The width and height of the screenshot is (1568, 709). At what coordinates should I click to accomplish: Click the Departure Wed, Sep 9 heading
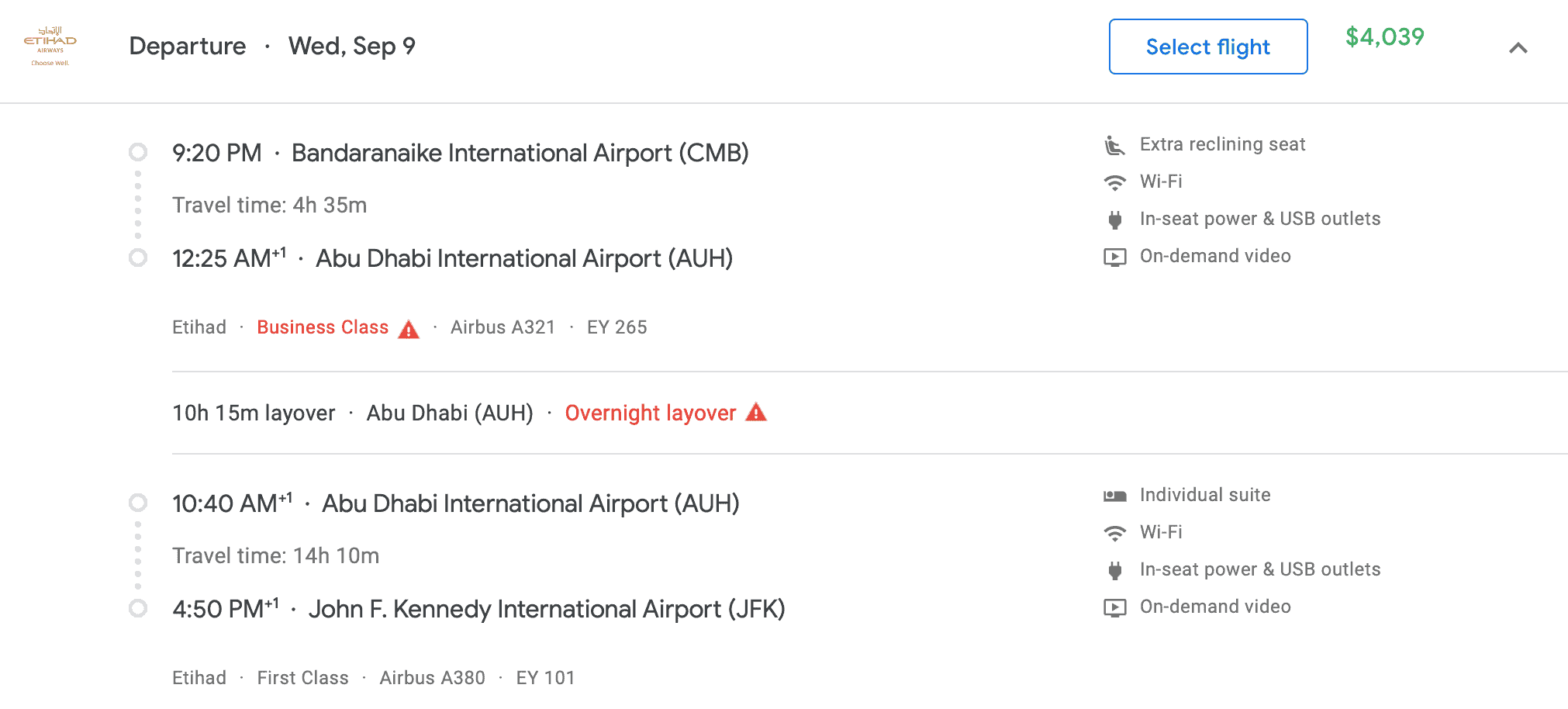272,46
